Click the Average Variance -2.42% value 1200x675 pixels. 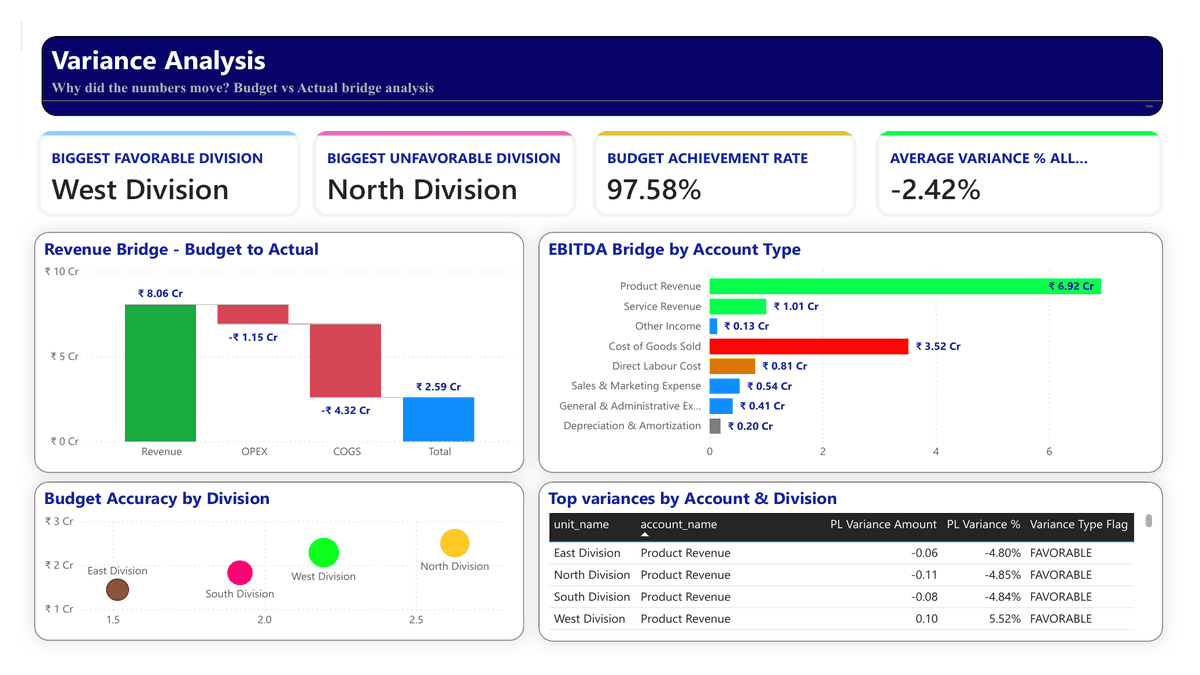click(x=935, y=189)
